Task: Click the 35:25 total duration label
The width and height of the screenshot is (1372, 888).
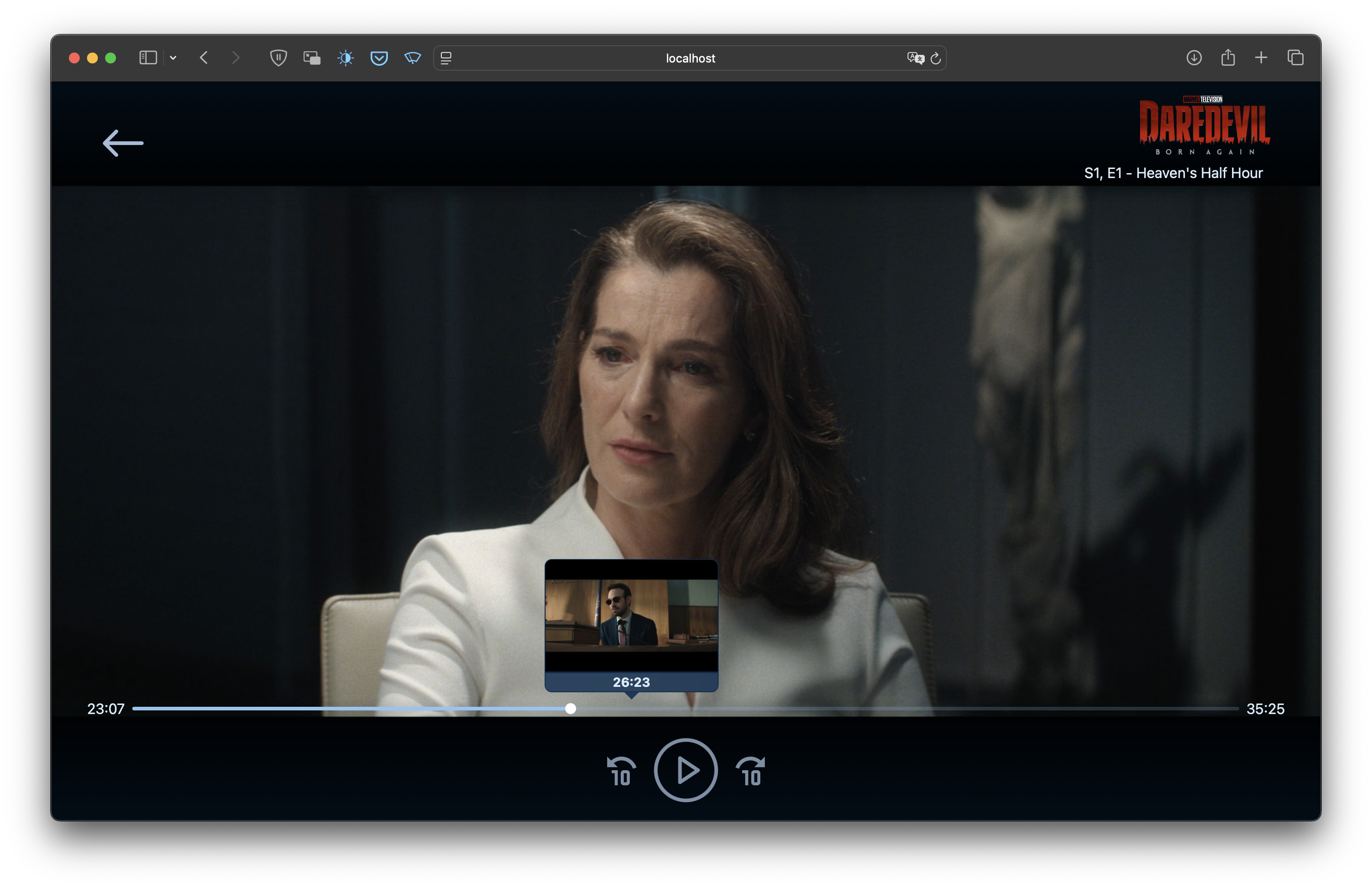Action: (1266, 709)
